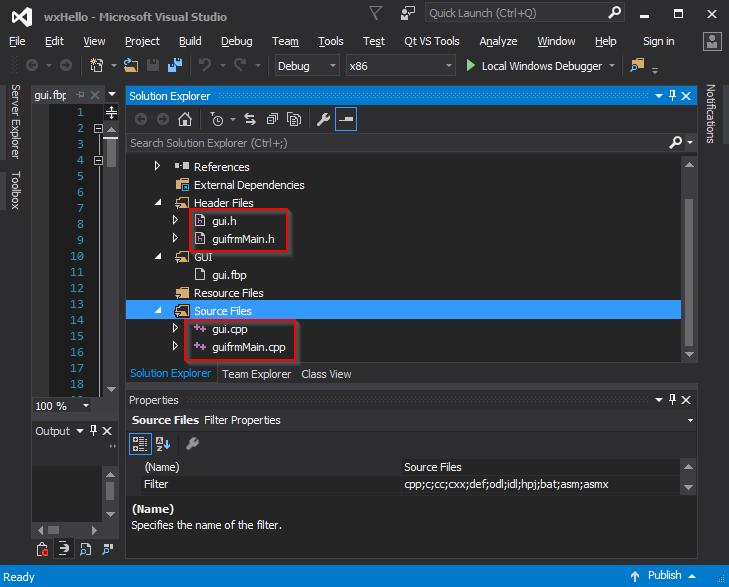Click the Find in Files toolbar icon

(637, 66)
